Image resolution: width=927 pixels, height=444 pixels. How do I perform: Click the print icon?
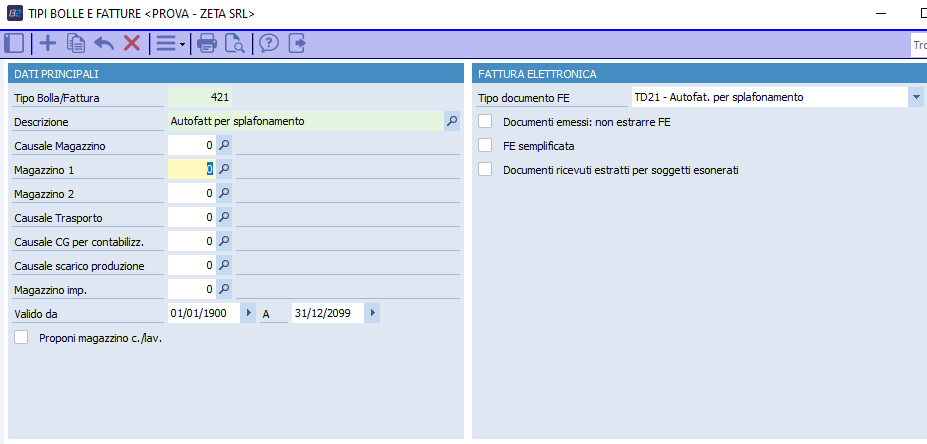207,43
